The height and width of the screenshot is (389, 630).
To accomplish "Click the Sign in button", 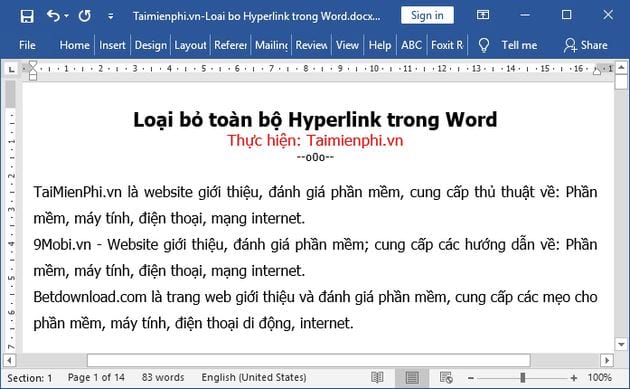I will pos(427,15).
